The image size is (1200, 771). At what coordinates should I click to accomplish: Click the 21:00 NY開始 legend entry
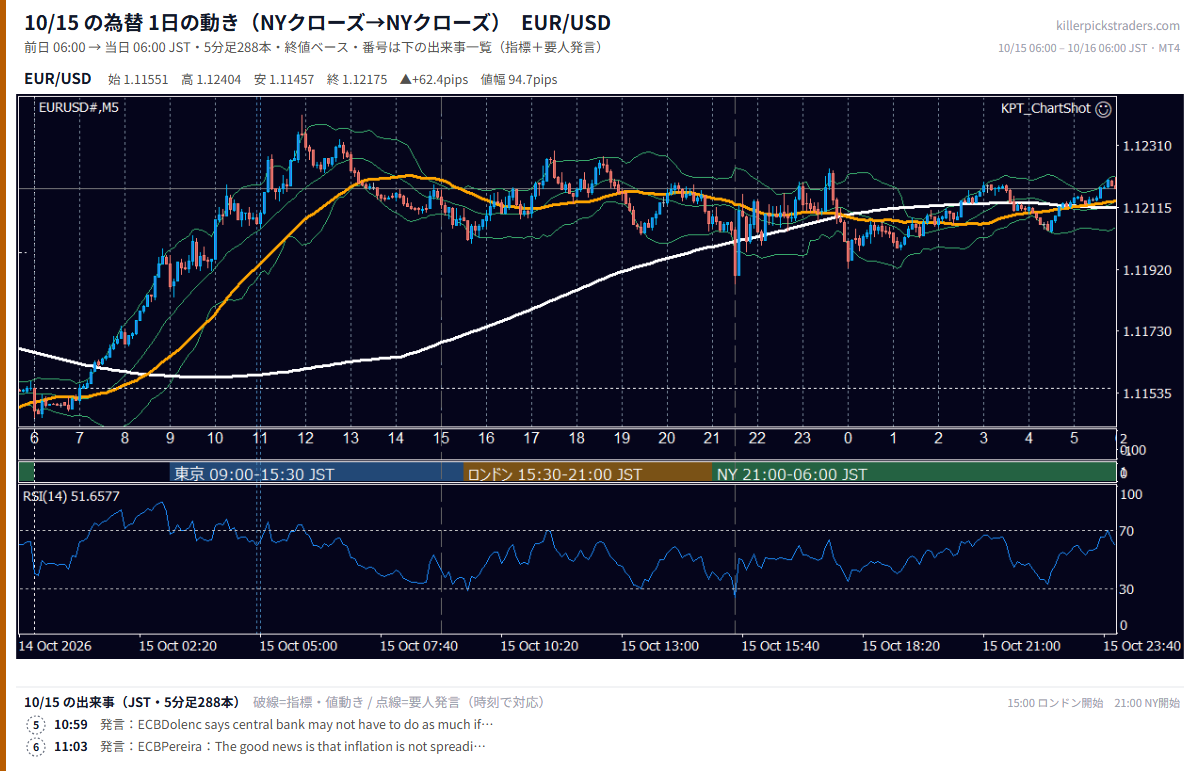pyautogui.click(x=1147, y=703)
